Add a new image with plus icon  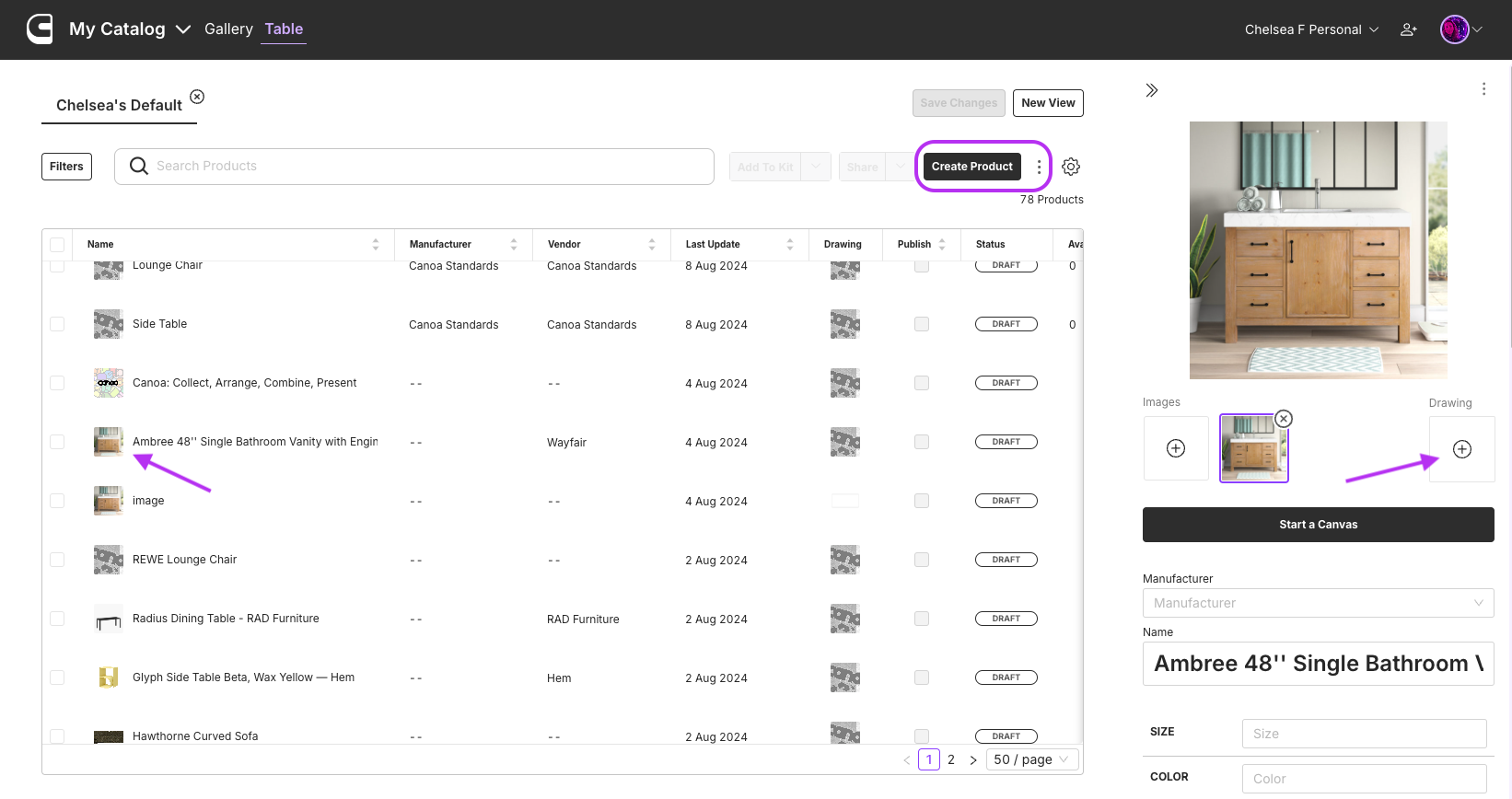coord(1176,448)
